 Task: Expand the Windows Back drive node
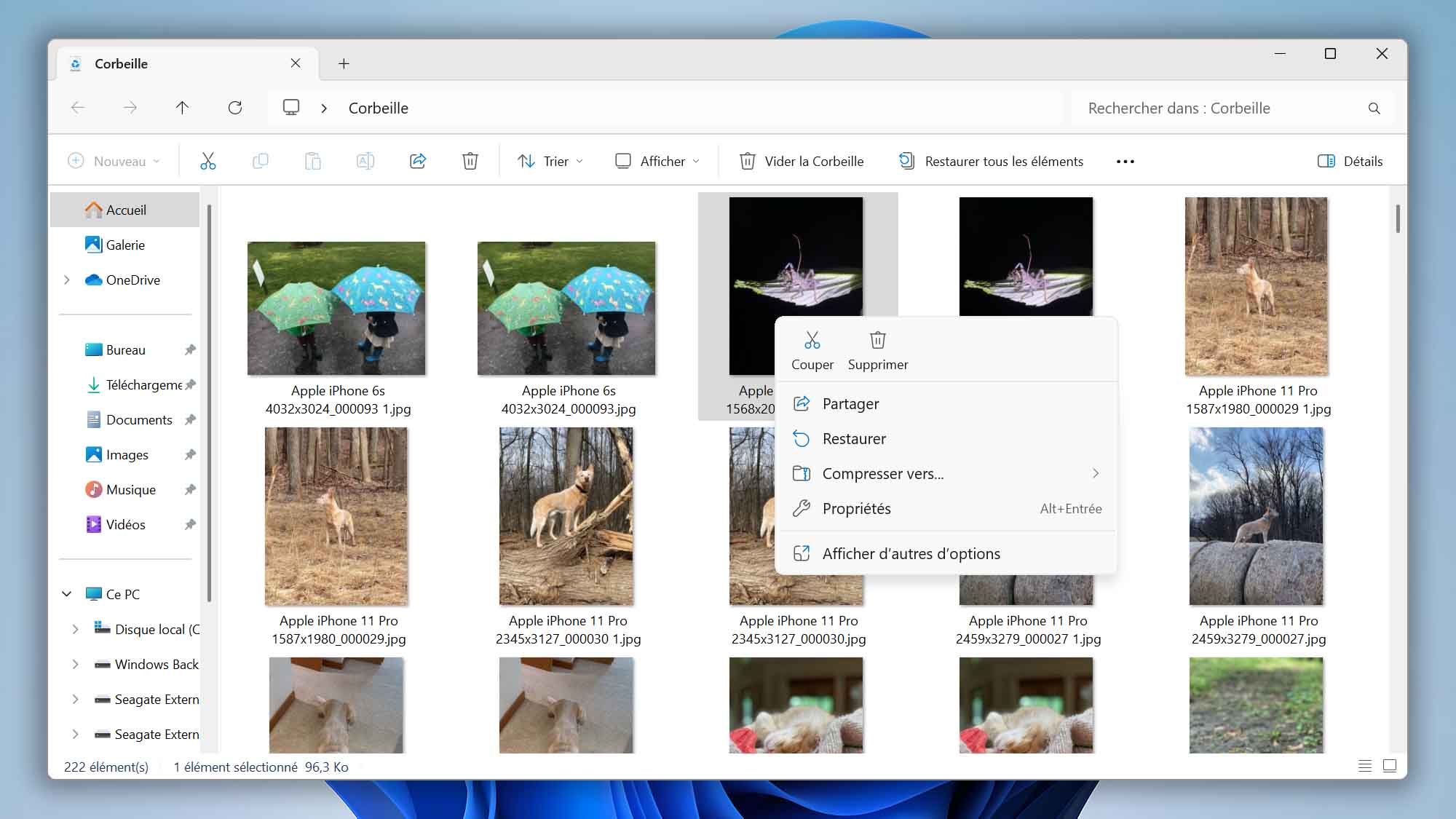tap(76, 664)
